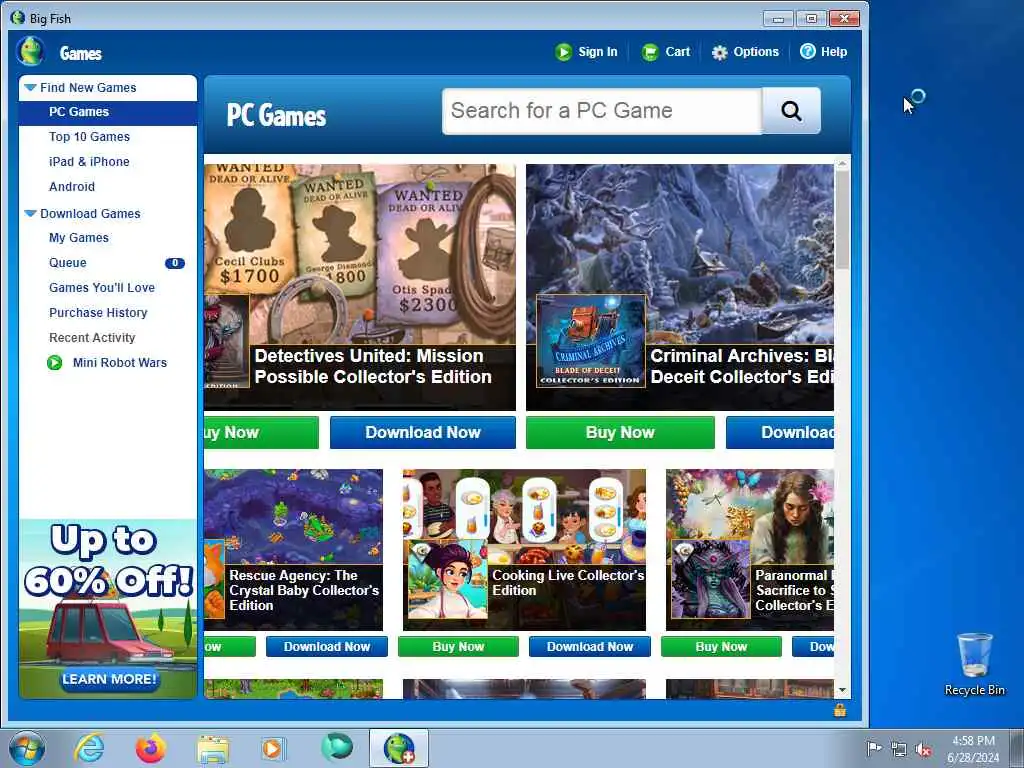1024x768 pixels.
Task: Open Recent Activity
Action: pos(92,338)
